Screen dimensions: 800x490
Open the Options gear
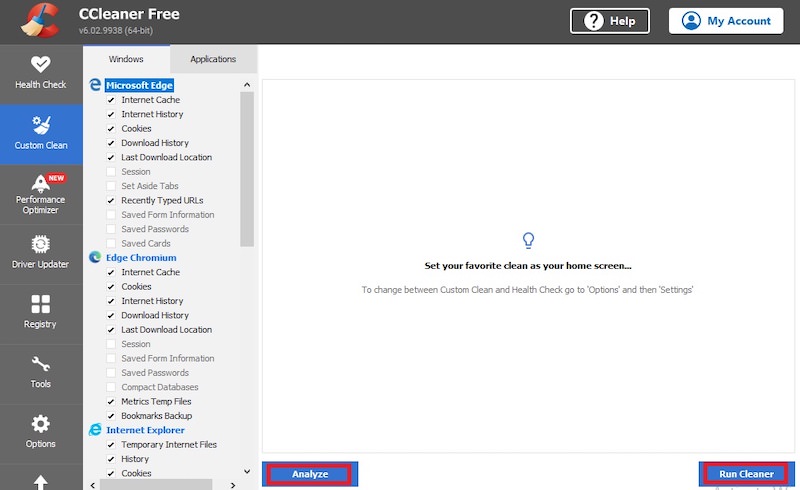(41, 433)
